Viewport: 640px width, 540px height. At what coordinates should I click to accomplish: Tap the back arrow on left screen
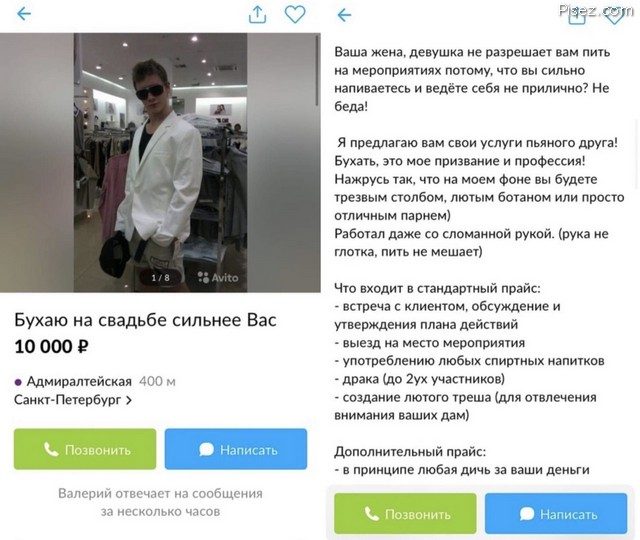click(x=24, y=14)
